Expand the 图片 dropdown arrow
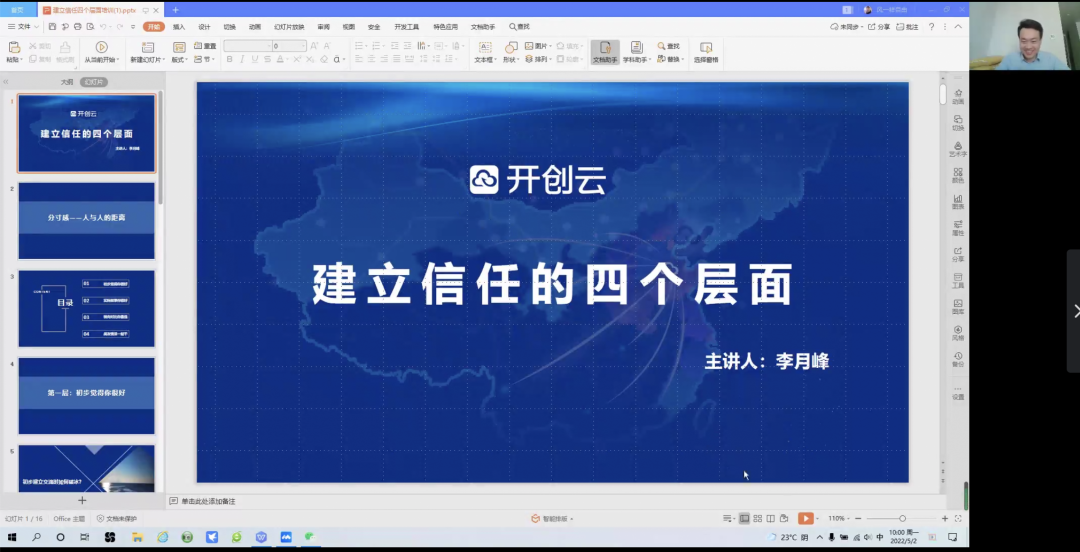Image resolution: width=1080 pixels, height=552 pixels. (x=550, y=46)
